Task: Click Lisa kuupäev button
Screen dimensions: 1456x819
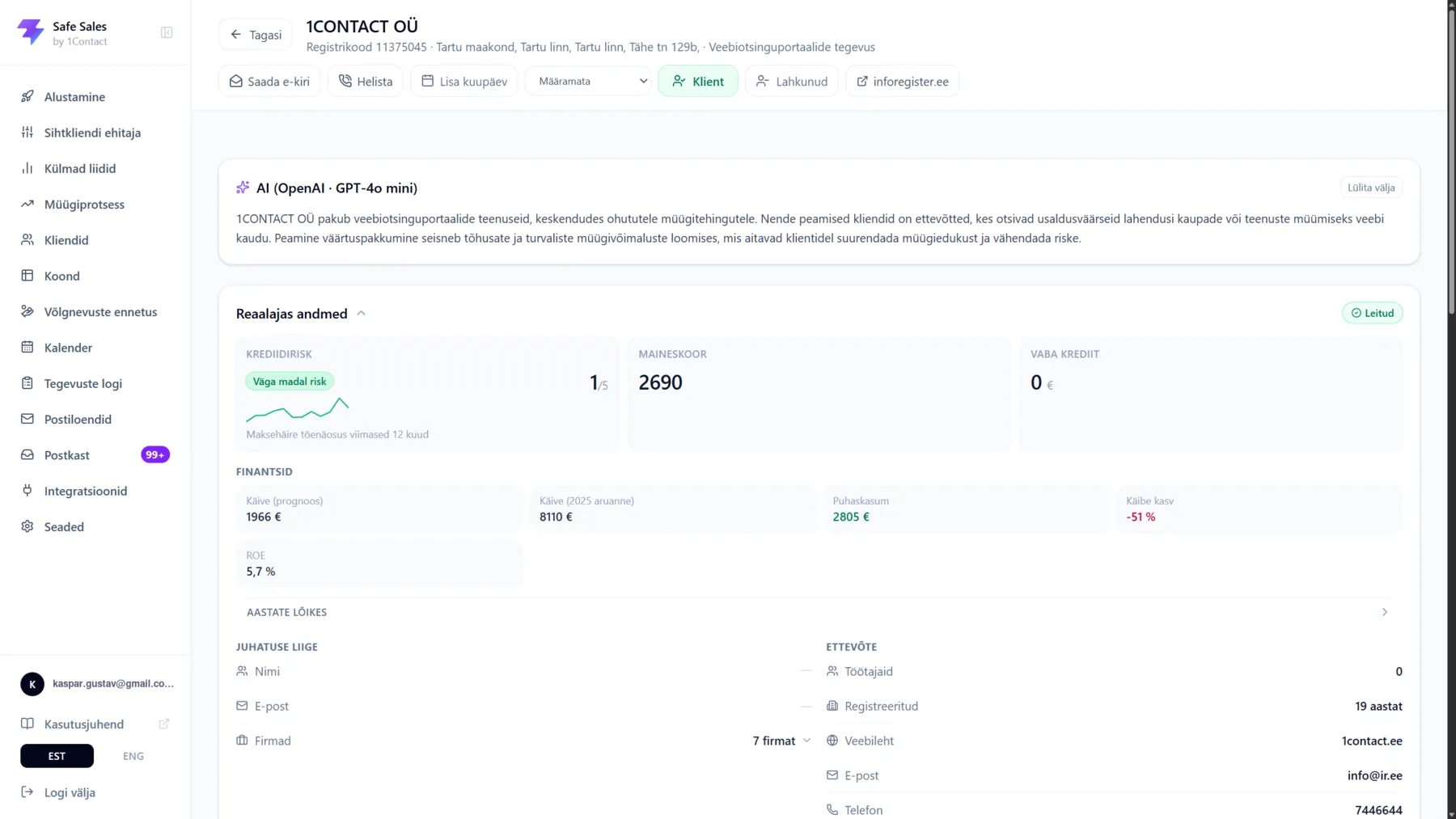Action: pyautogui.click(x=464, y=81)
